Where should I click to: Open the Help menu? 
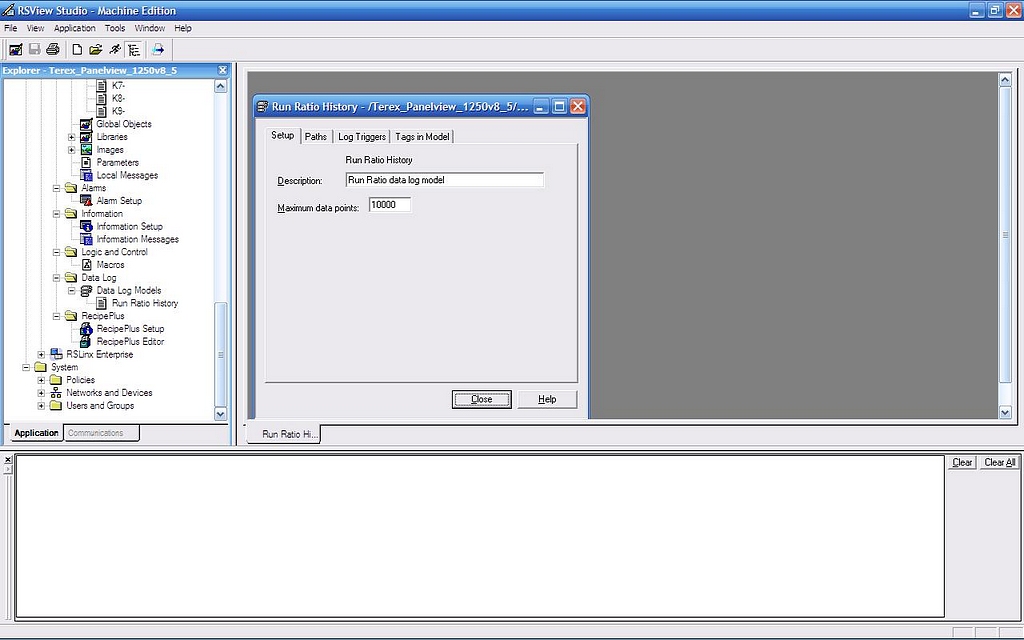pos(183,28)
